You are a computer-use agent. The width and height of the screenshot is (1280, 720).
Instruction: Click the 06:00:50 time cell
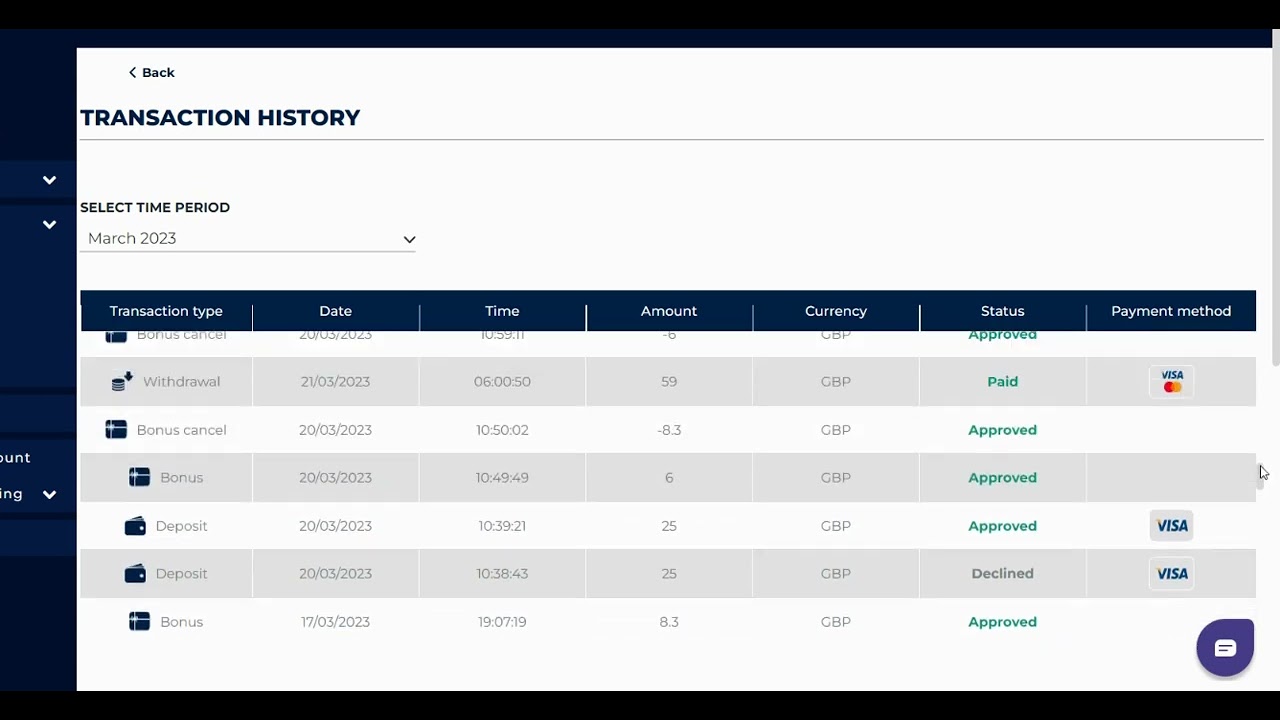tap(502, 381)
